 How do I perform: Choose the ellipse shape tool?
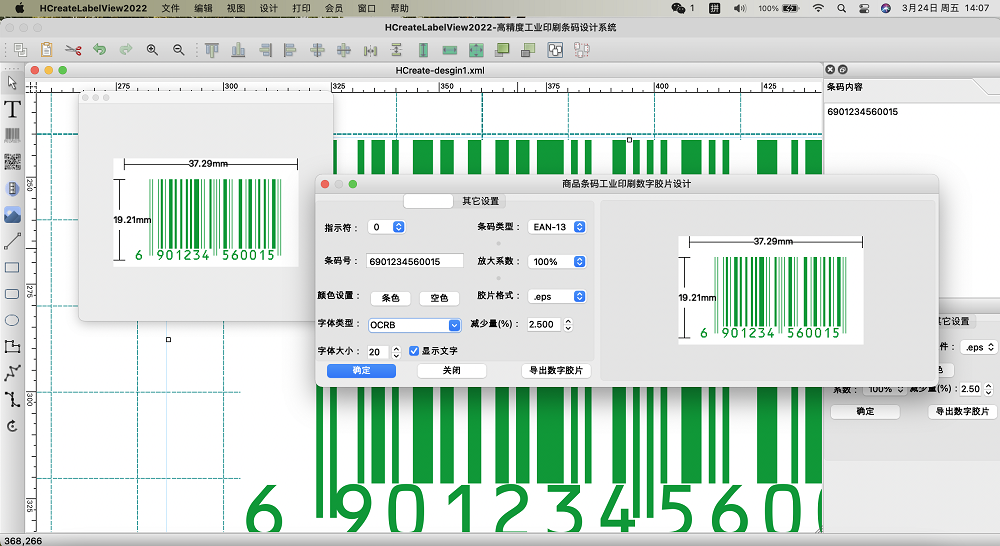(12, 320)
